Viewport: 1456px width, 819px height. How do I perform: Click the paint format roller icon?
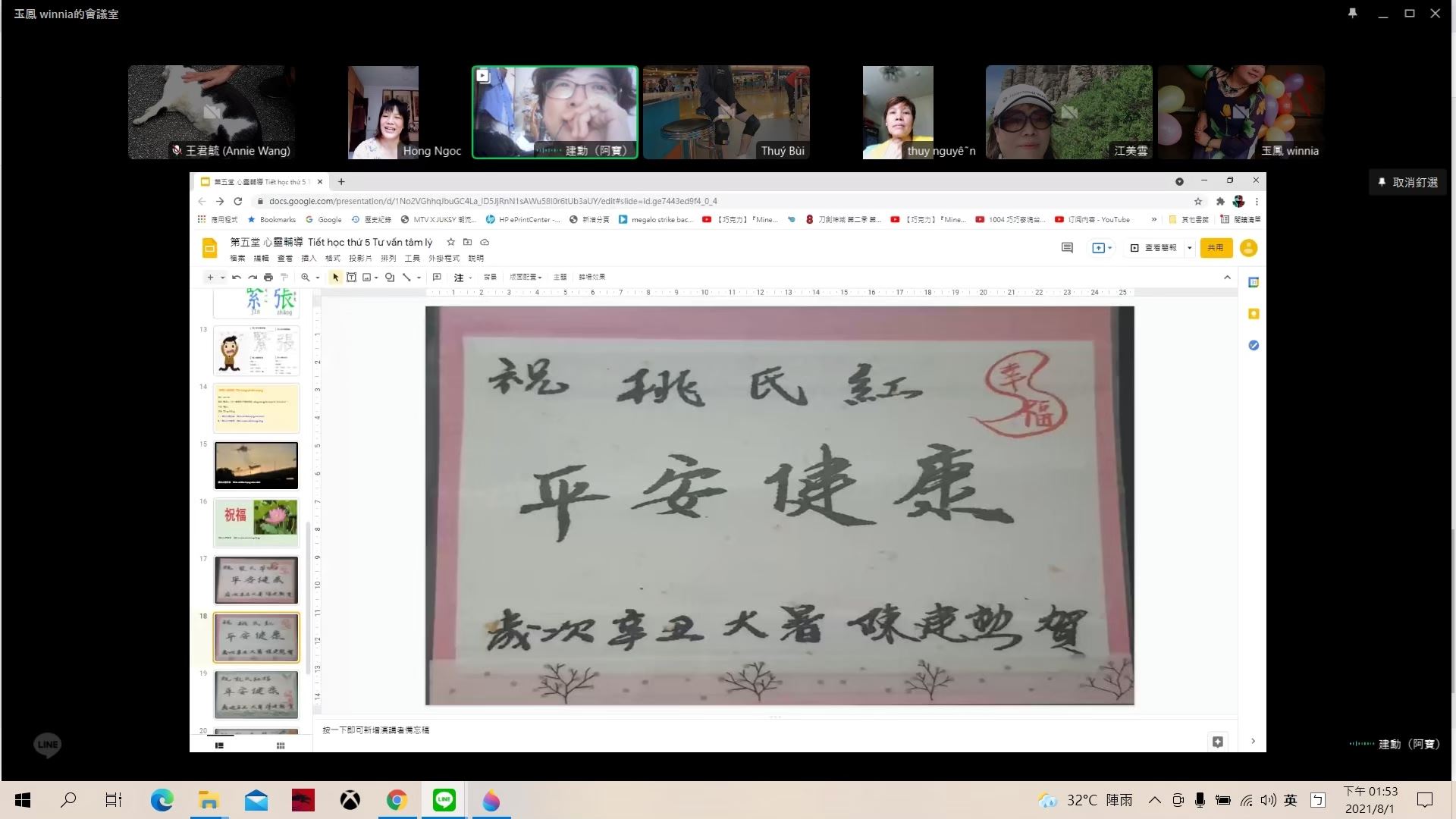tap(284, 278)
